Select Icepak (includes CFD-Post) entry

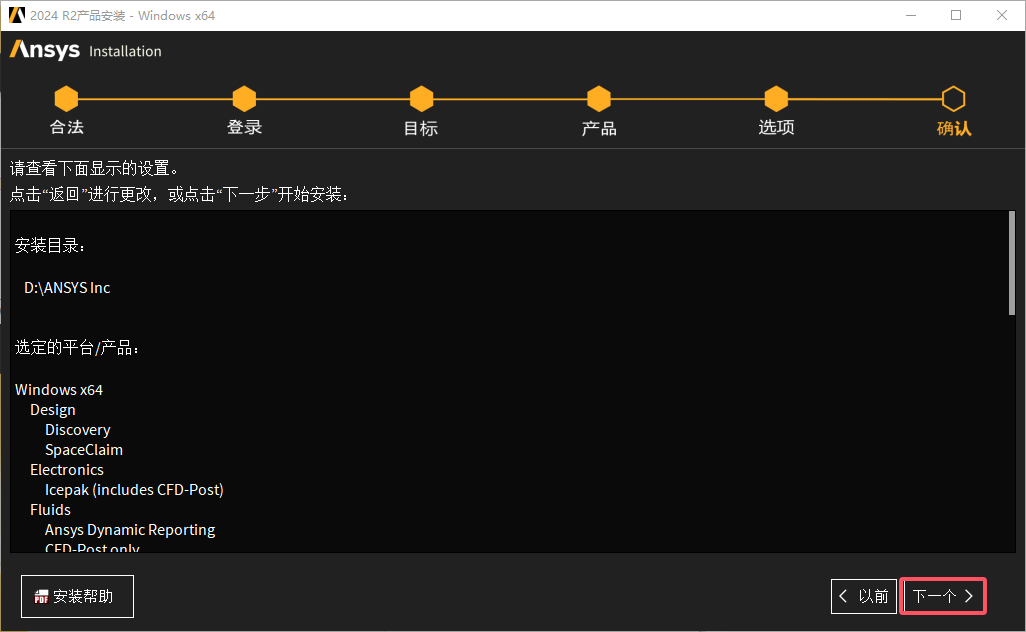point(134,489)
